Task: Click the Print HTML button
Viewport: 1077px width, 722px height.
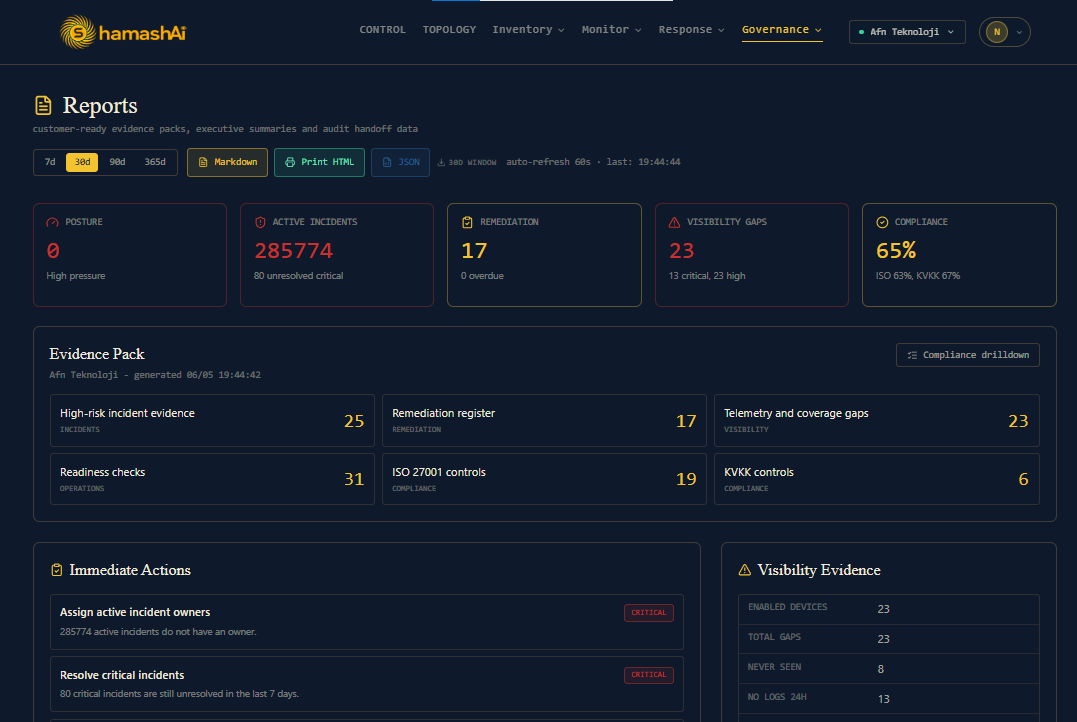Action: pyautogui.click(x=319, y=162)
